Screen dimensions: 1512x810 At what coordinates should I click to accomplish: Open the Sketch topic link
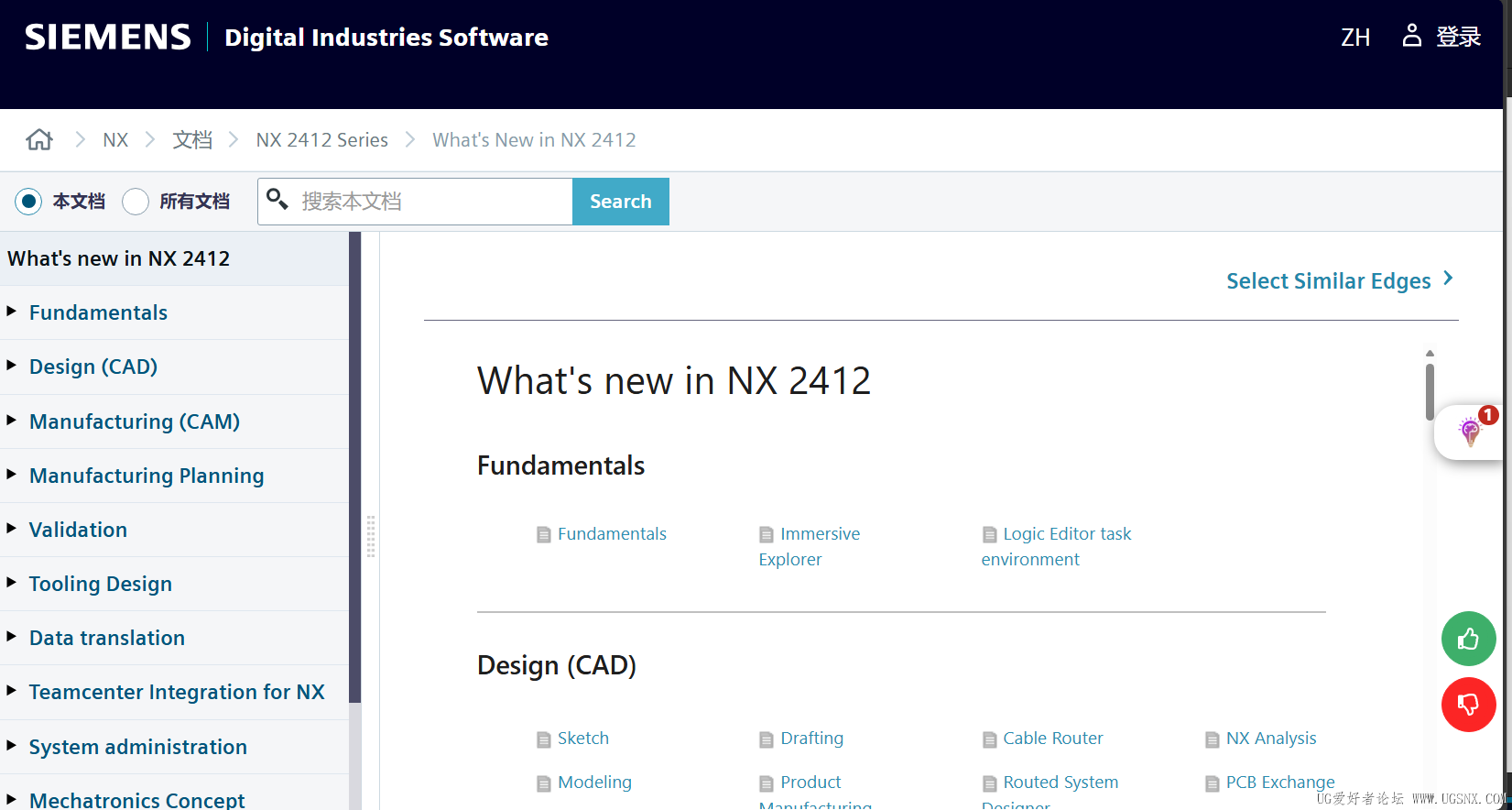tap(583, 739)
